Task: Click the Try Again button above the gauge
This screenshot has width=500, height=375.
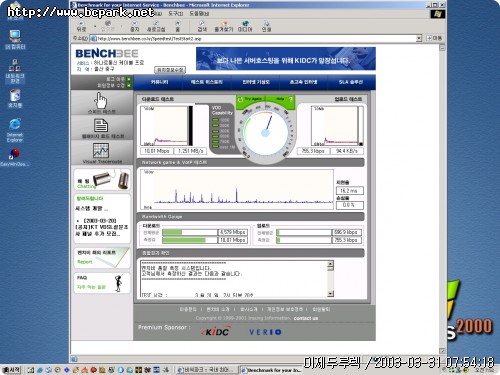Action: point(251,99)
